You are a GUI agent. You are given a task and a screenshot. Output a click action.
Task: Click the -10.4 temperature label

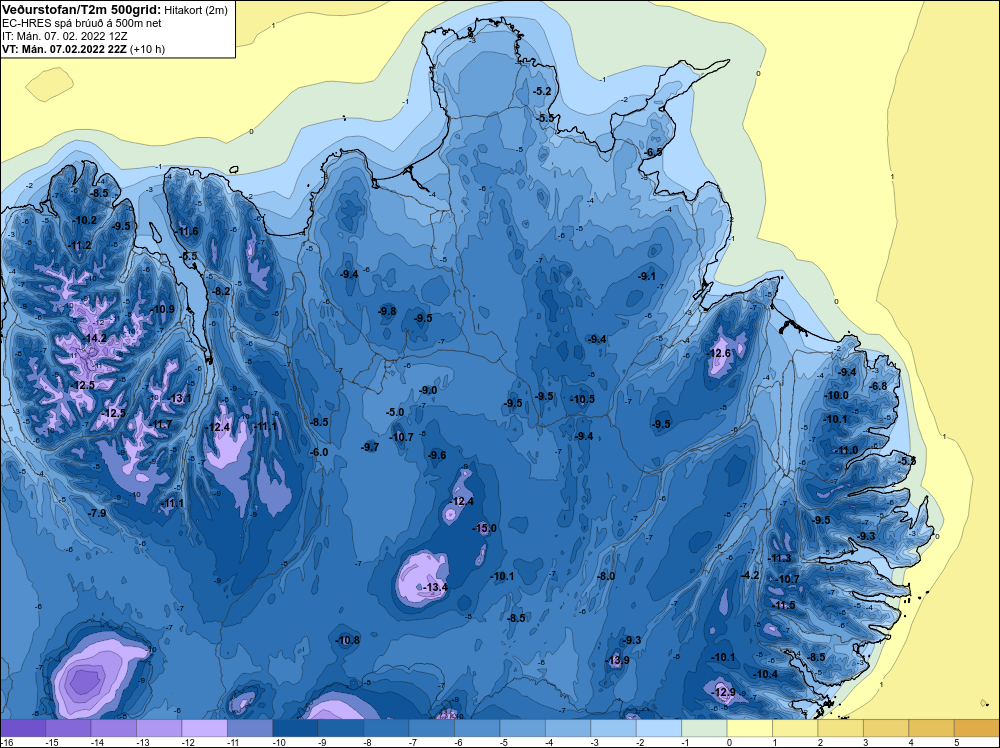tap(766, 674)
